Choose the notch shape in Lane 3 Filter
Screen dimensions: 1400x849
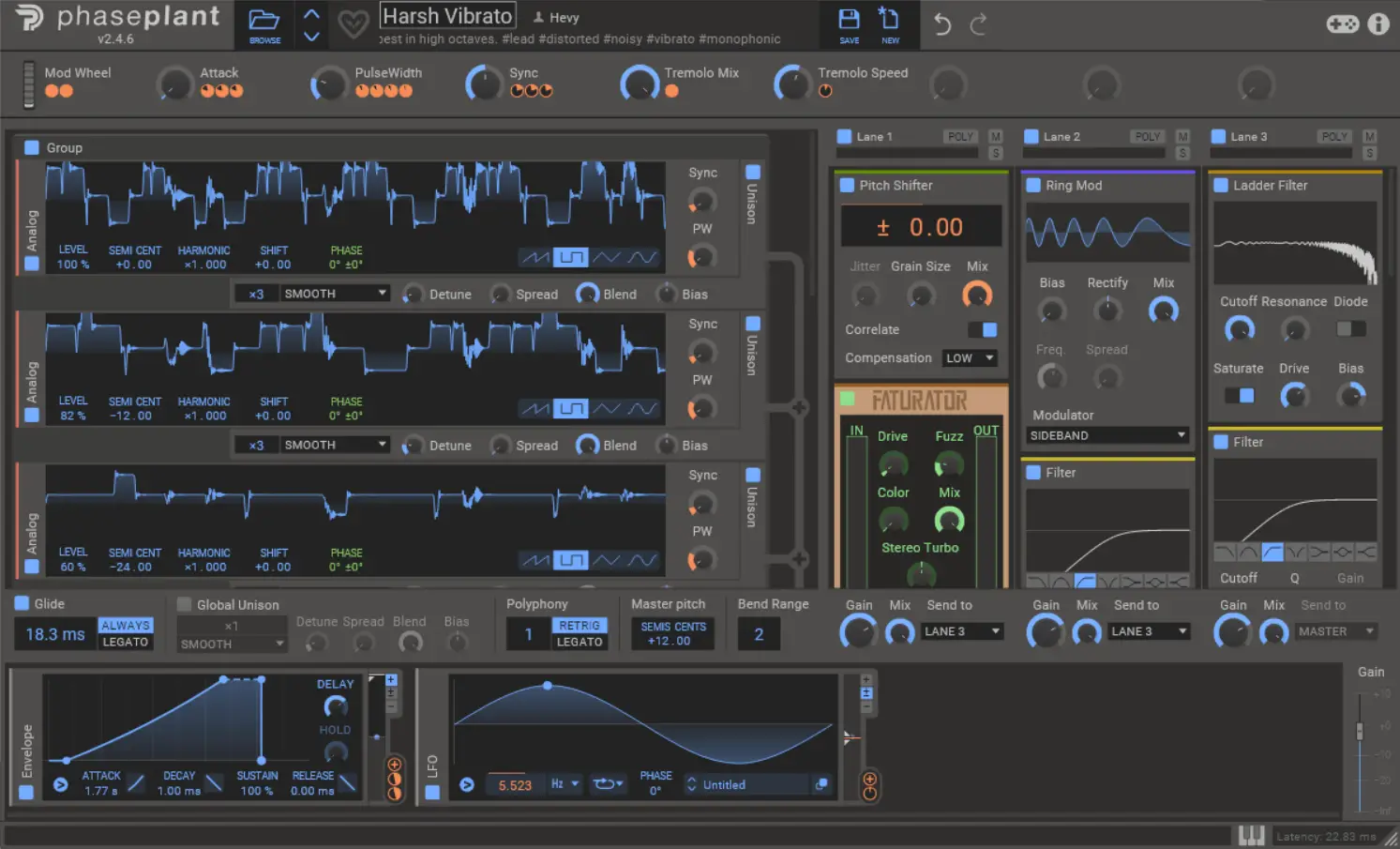(x=1296, y=552)
